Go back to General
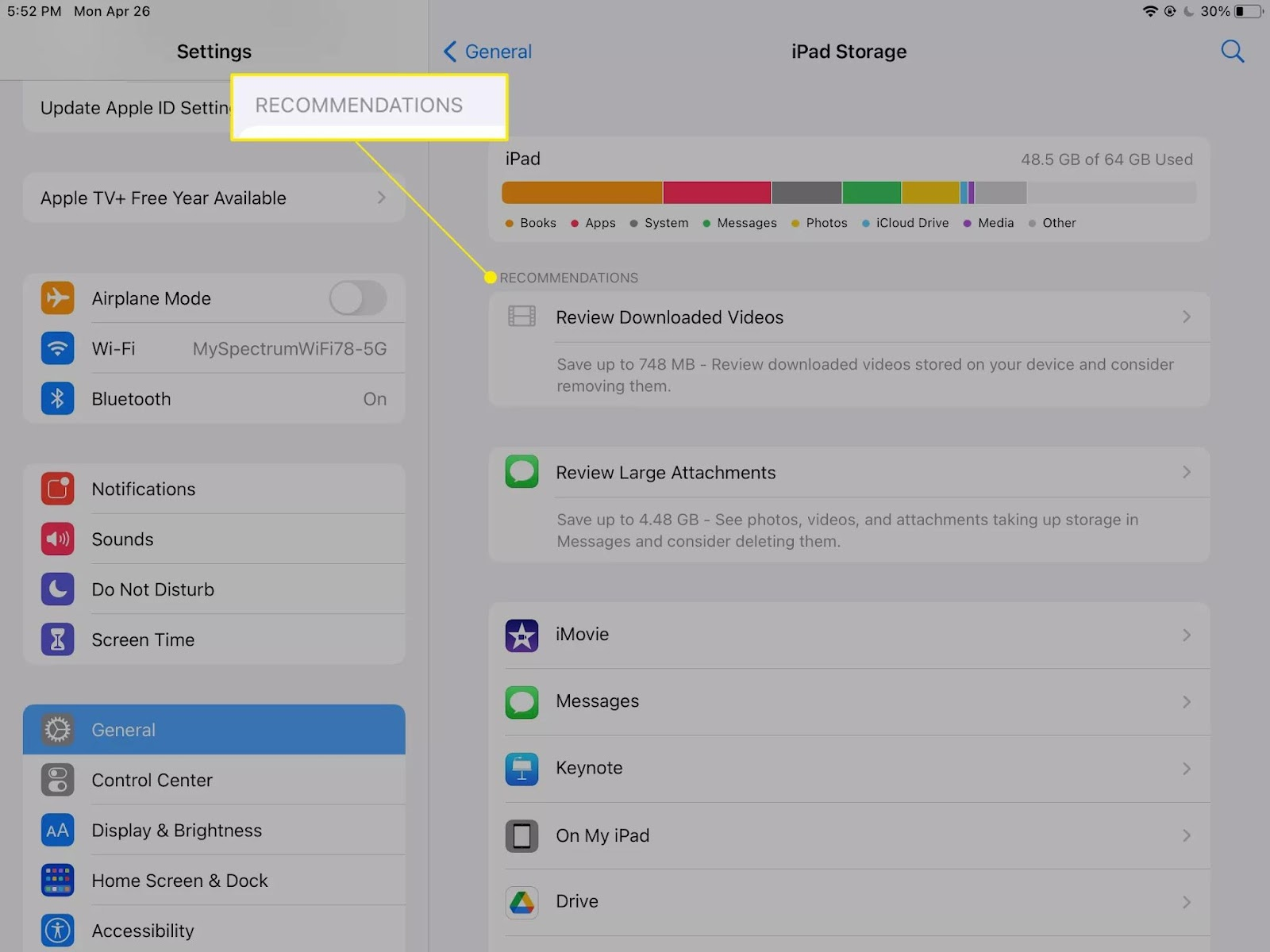The image size is (1270, 952). coord(487,52)
